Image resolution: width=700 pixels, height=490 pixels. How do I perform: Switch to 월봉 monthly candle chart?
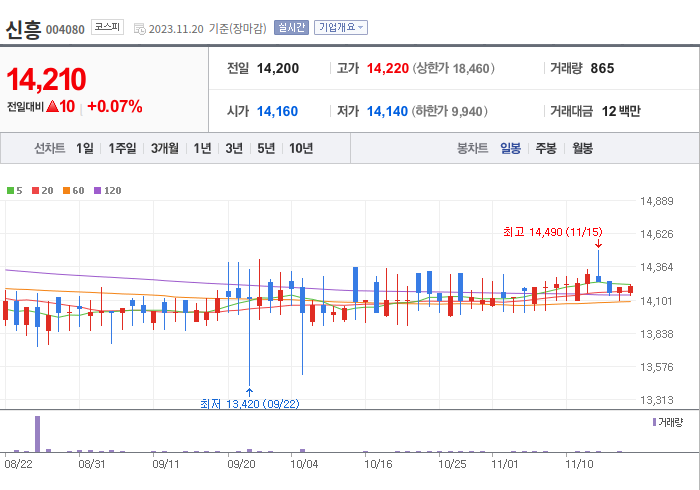583,148
